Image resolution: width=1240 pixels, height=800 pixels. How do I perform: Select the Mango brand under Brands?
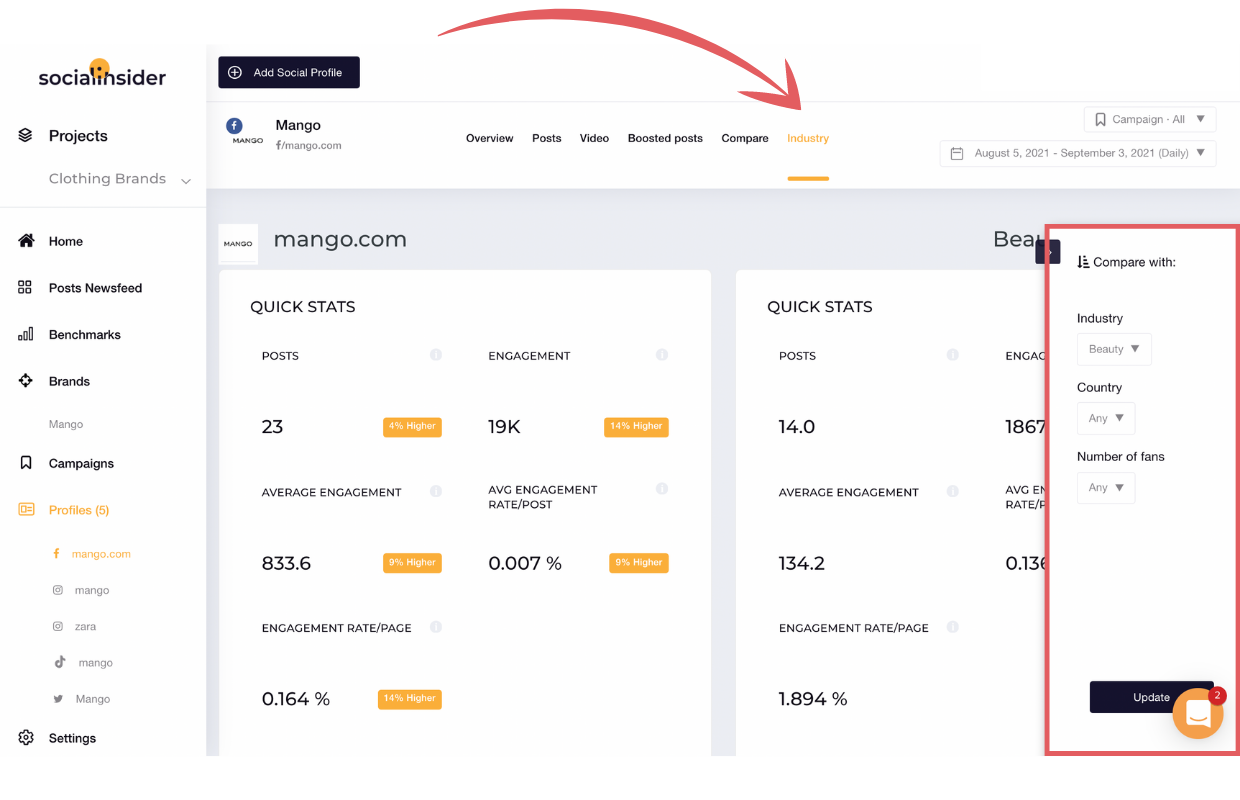(66, 424)
